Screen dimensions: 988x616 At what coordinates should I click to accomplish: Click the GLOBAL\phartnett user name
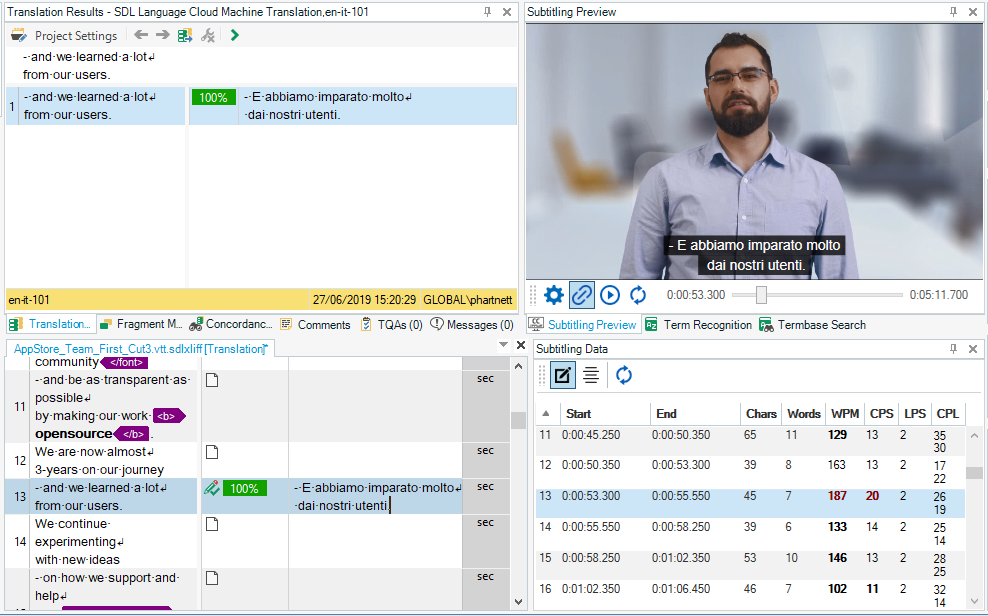point(468,300)
